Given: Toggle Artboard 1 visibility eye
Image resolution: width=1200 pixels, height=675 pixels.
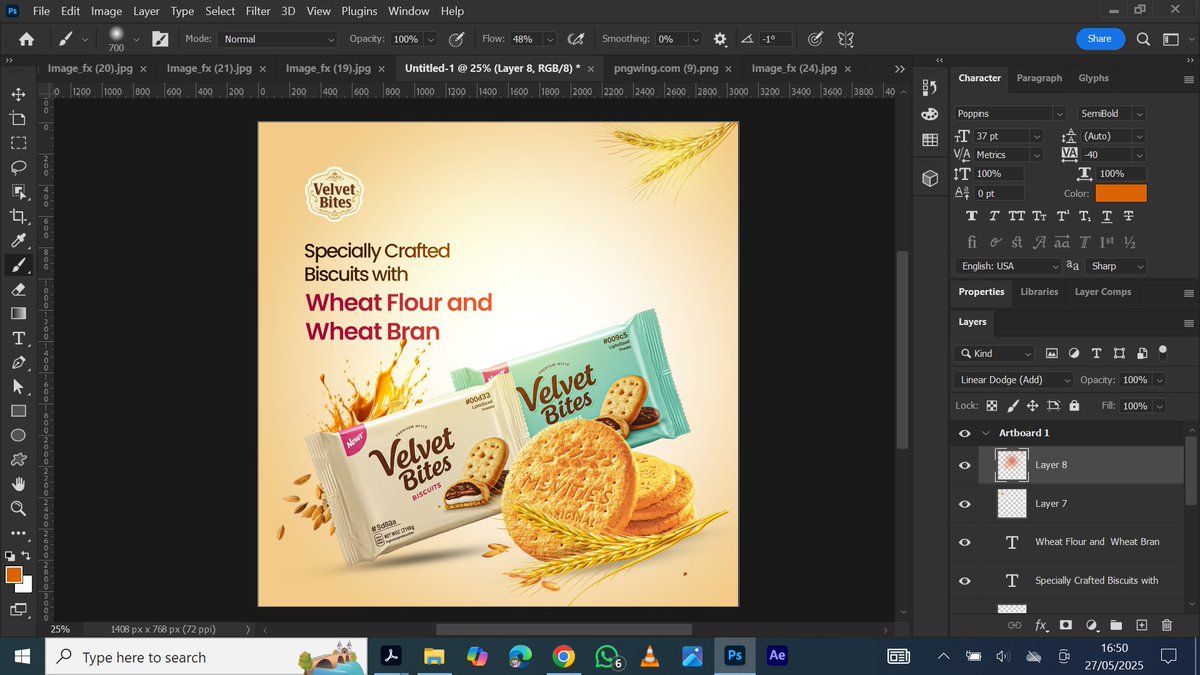Looking at the screenshot, I should [x=965, y=433].
